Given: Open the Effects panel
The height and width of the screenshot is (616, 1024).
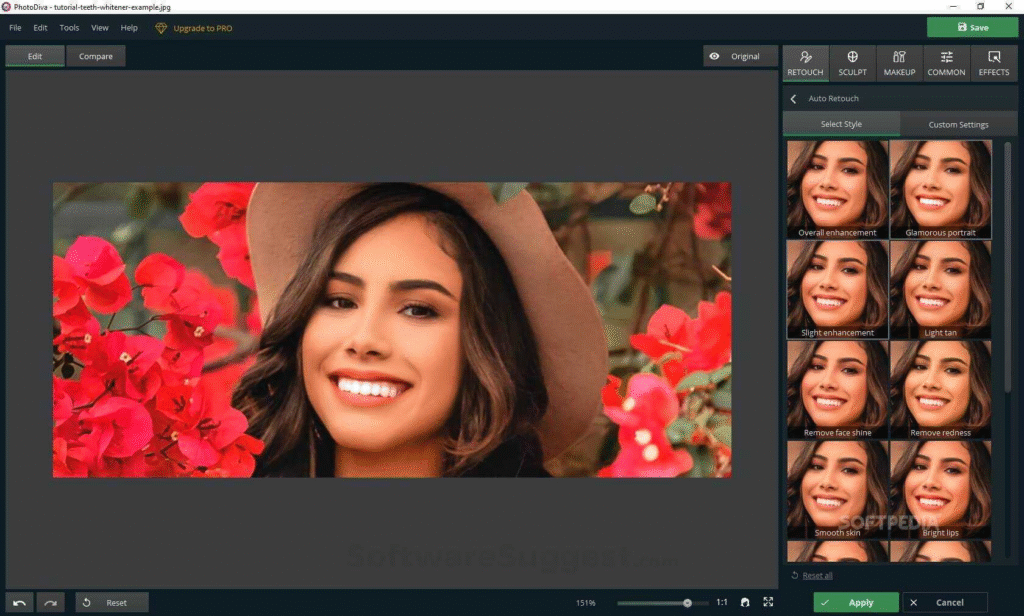Looking at the screenshot, I should (993, 63).
